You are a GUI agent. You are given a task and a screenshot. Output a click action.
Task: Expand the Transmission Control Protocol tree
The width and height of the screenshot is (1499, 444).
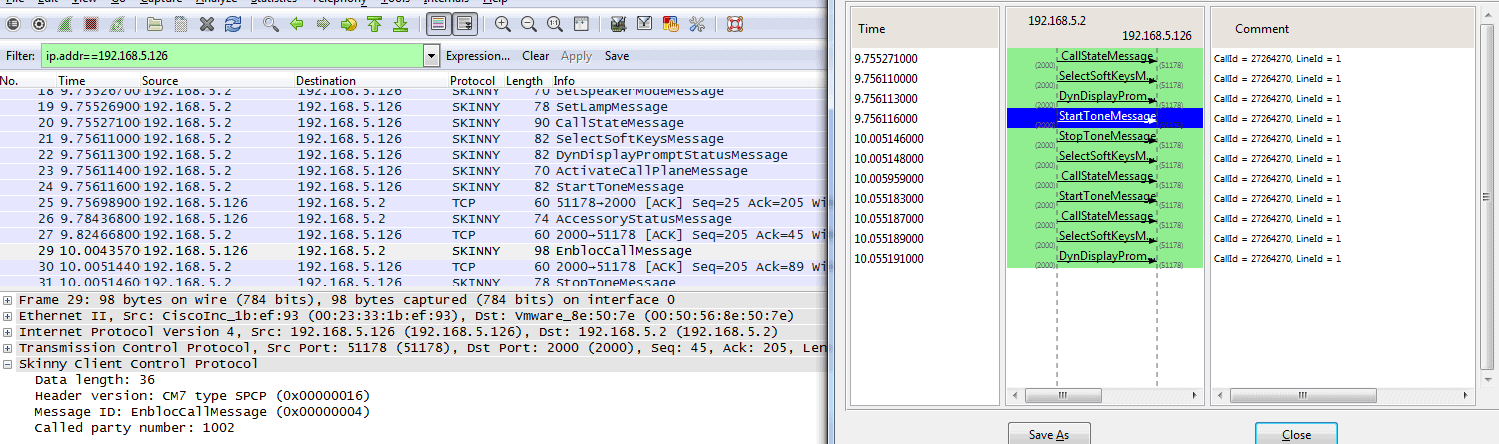coord(9,348)
